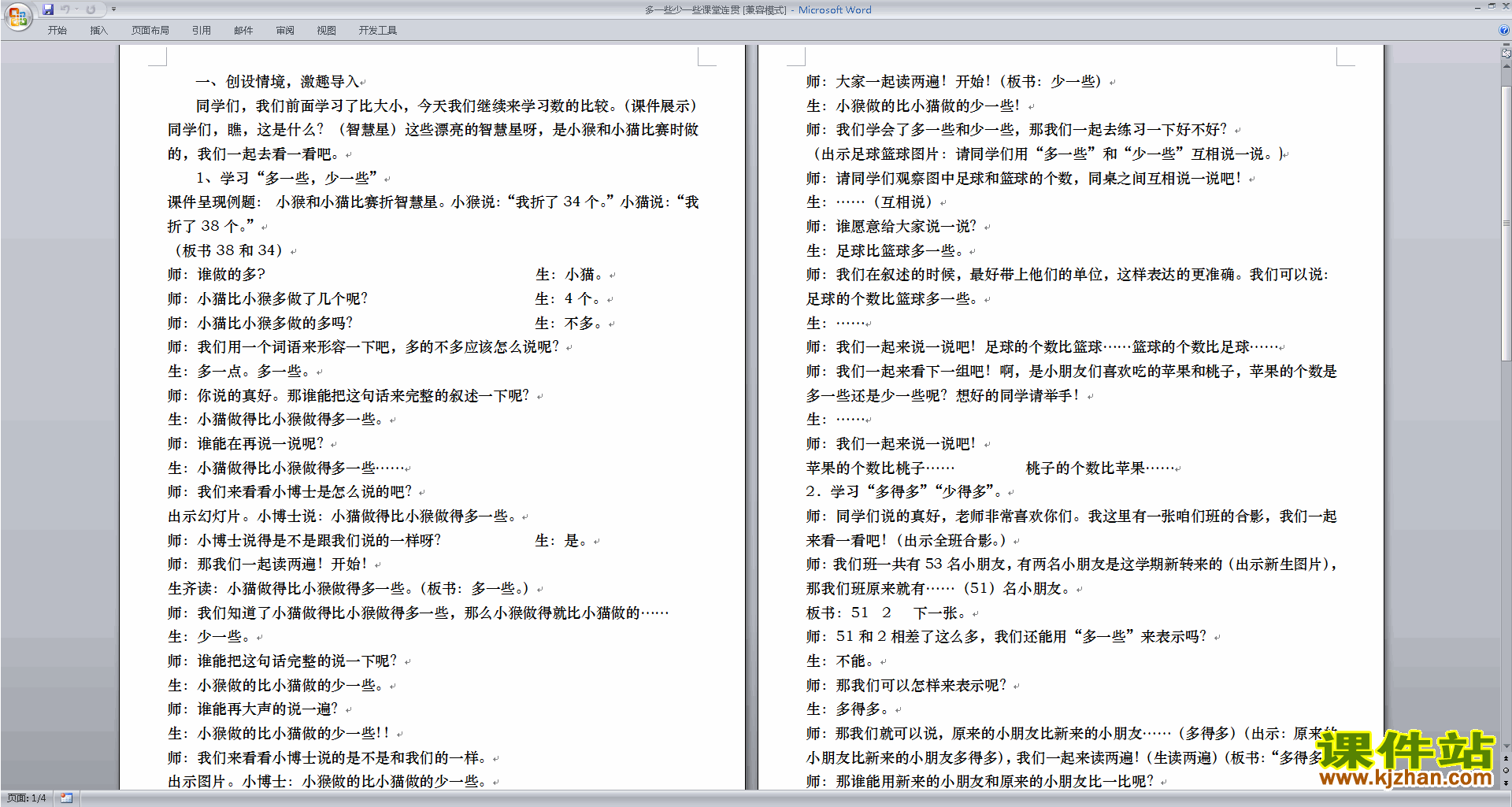Image resolution: width=1512 pixels, height=807 pixels.
Task: Click the next page double-arrow
Action: pos(1506,783)
